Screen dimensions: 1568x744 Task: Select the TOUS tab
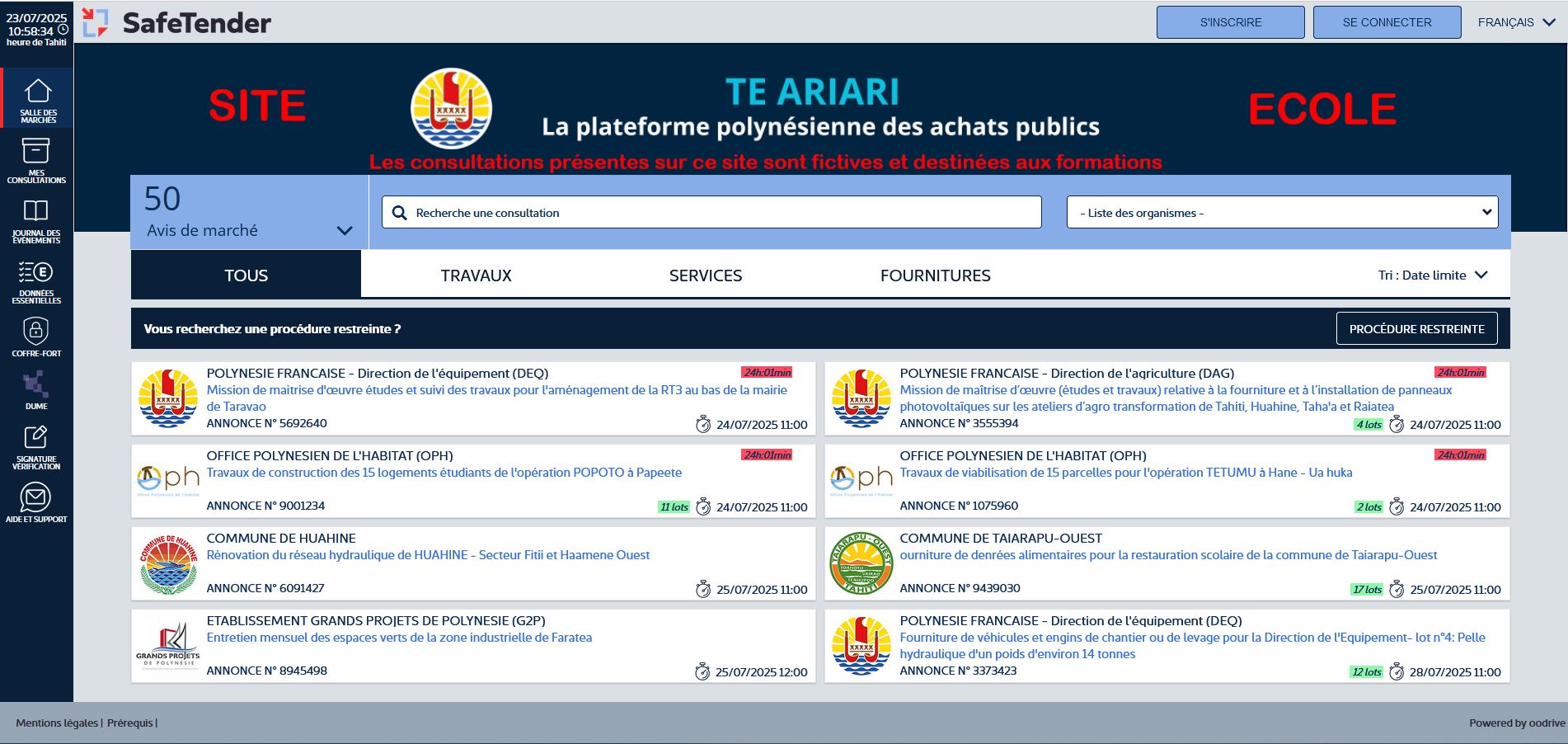click(x=246, y=275)
